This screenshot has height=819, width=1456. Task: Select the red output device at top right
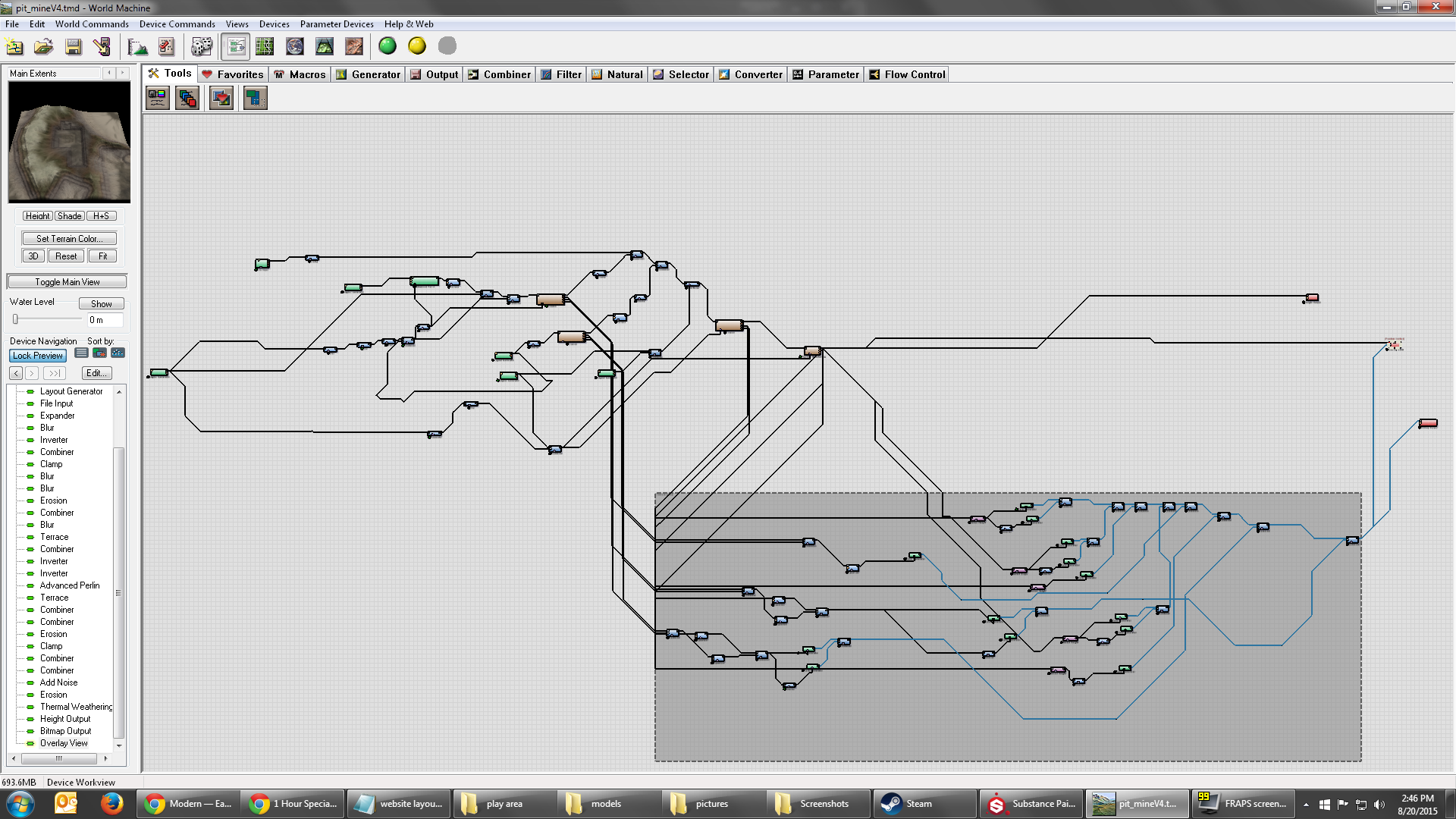click(1312, 298)
